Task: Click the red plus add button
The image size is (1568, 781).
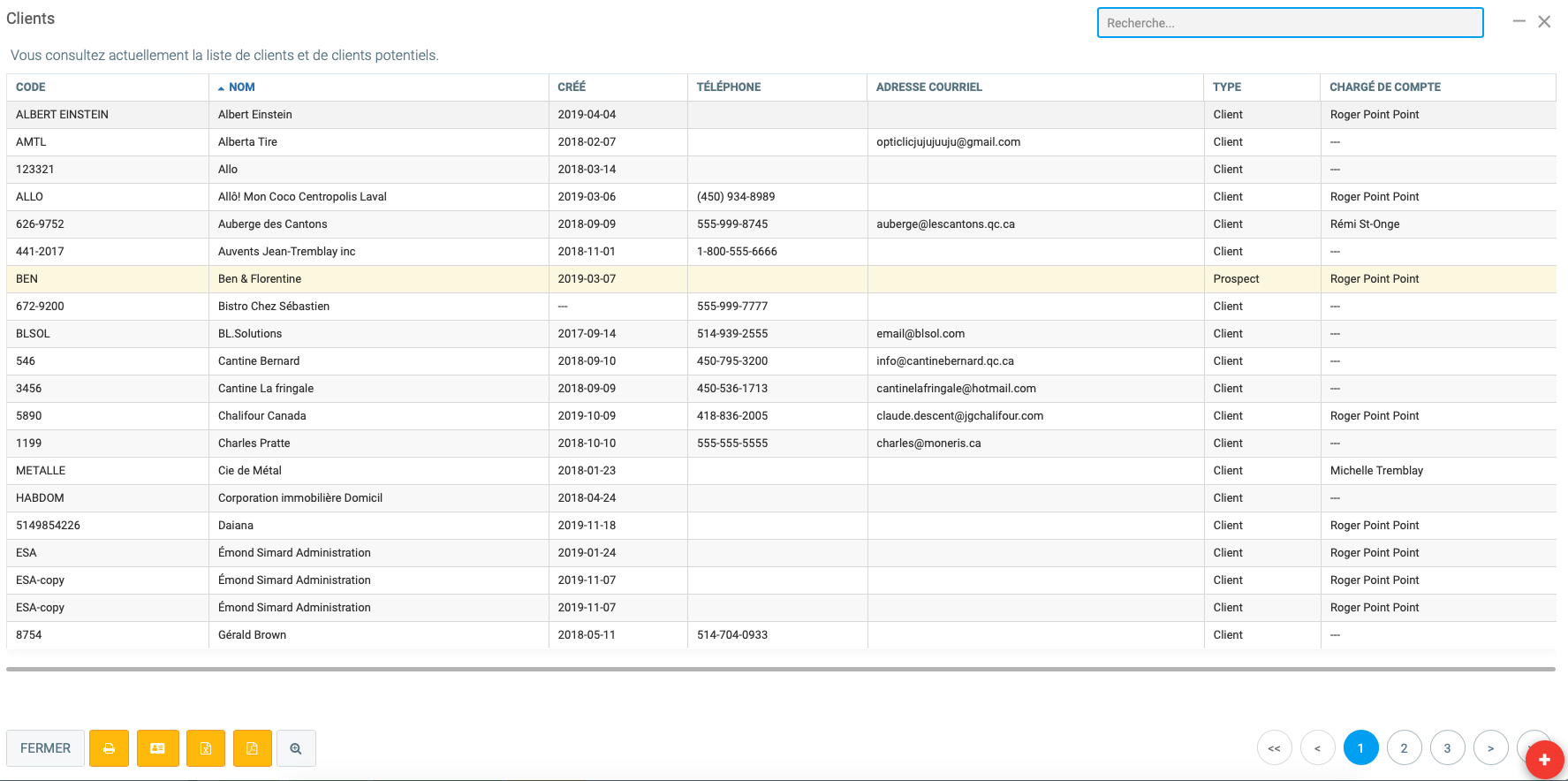Action: point(1544,760)
